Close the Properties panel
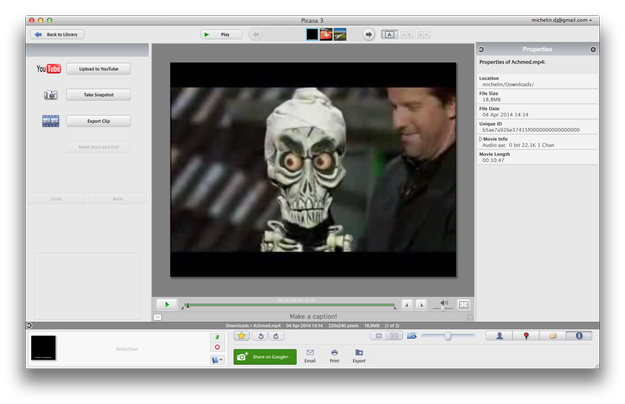The width and height of the screenshot is (625, 404). [x=593, y=49]
